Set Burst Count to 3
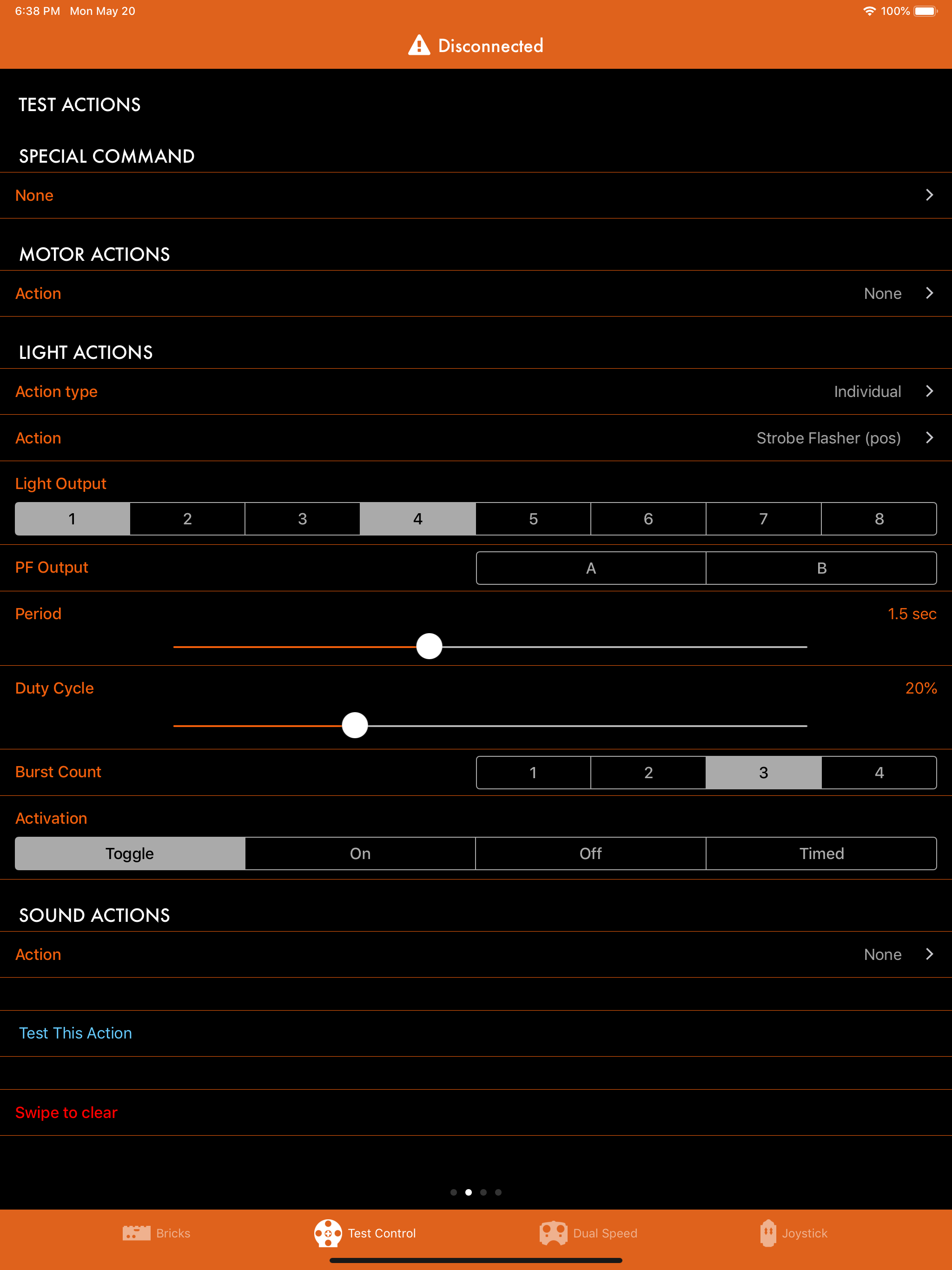 pyautogui.click(x=764, y=772)
